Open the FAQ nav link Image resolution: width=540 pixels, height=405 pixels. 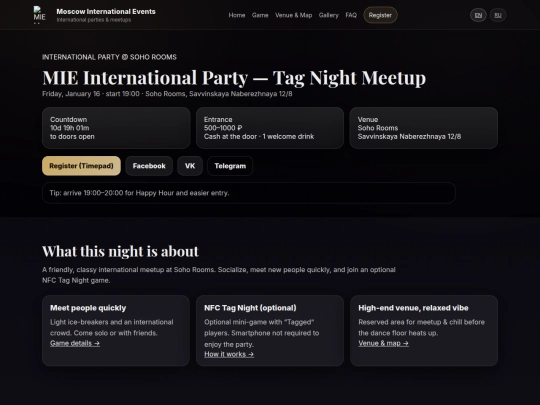pos(351,15)
